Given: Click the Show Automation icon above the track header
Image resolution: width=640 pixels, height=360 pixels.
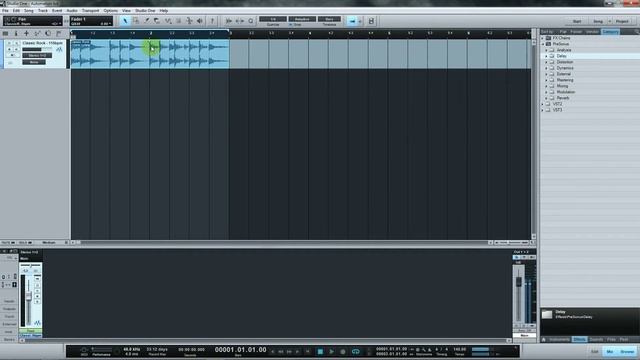Looking at the screenshot, I should pyautogui.click(x=37, y=33).
